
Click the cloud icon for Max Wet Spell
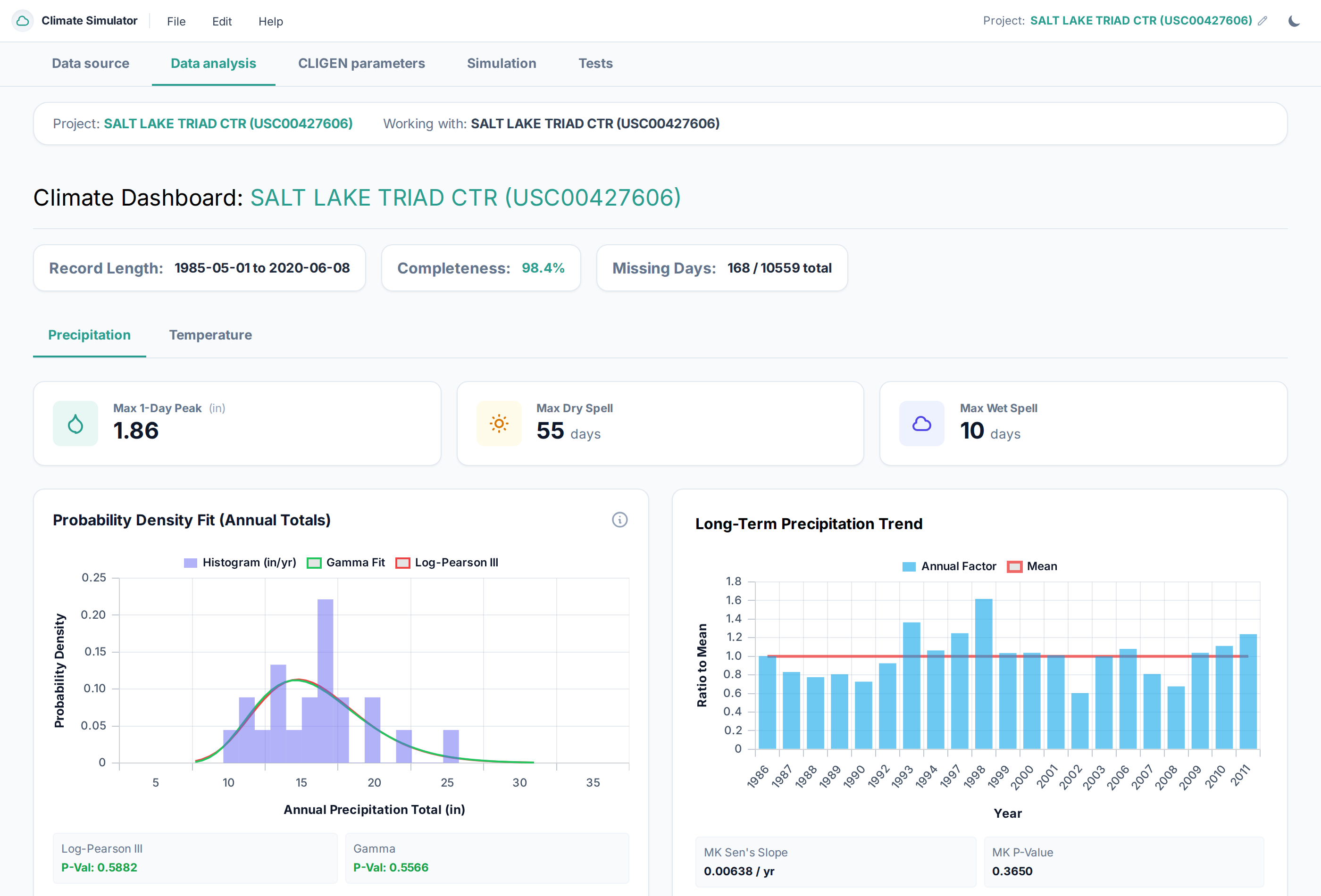921,424
